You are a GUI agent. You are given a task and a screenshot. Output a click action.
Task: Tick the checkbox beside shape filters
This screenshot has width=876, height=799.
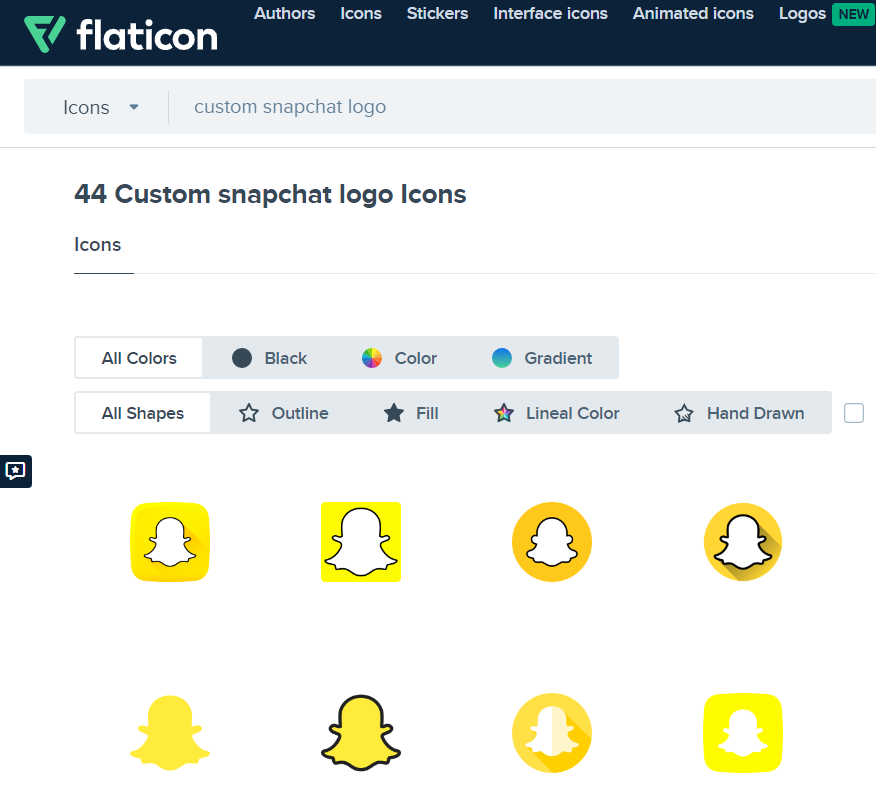click(x=854, y=413)
